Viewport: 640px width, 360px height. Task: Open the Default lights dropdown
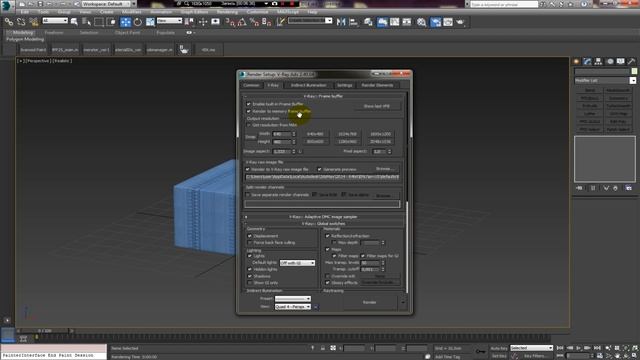click(297, 263)
